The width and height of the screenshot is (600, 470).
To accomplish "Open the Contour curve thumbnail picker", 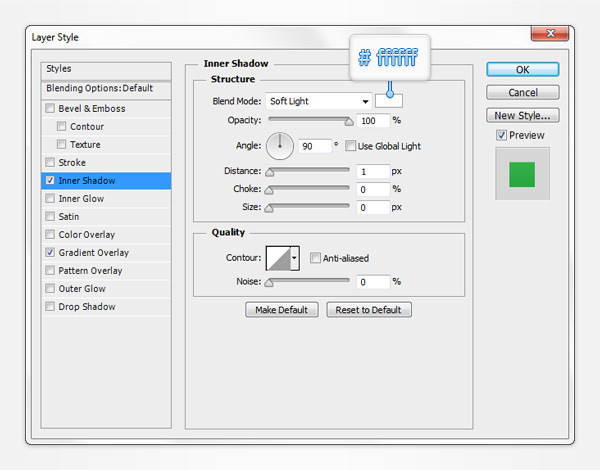I will tap(277, 258).
